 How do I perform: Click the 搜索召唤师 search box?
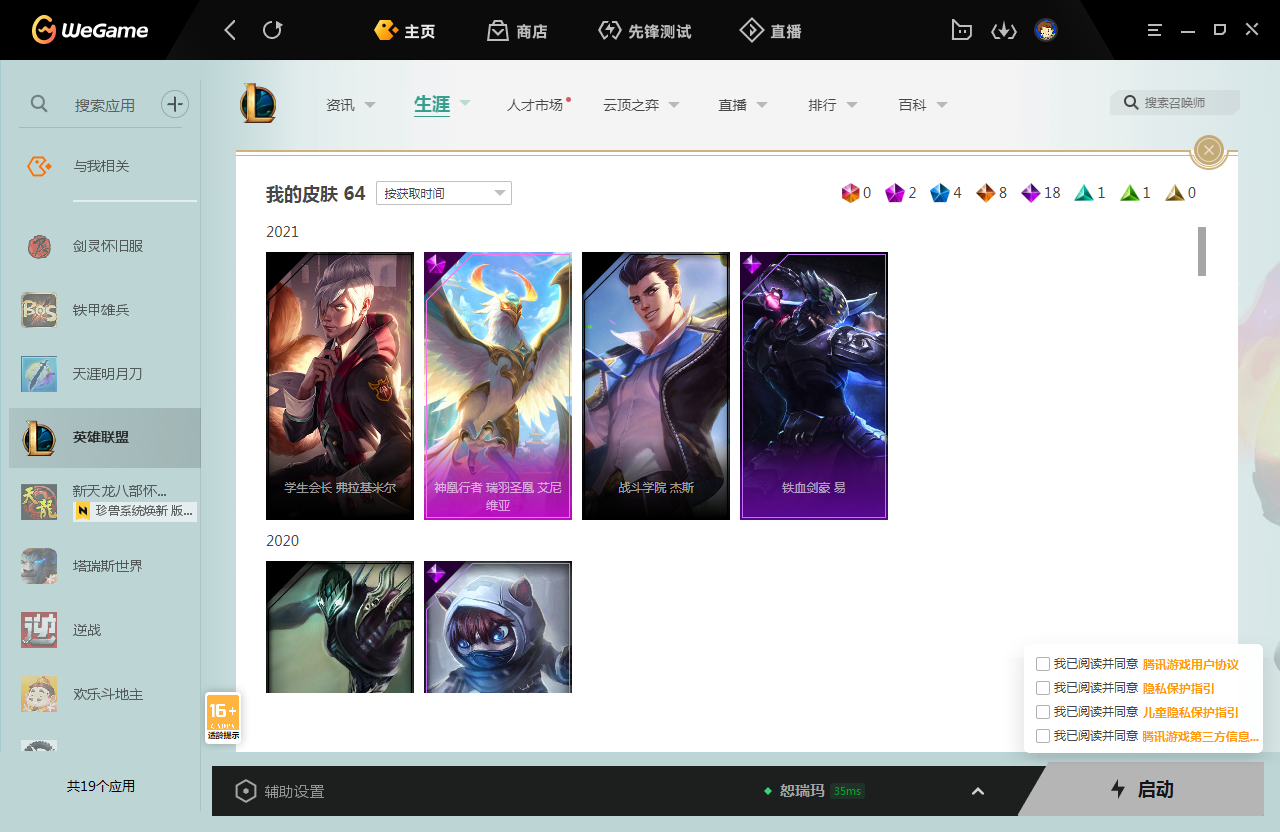(x=1175, y=103)
